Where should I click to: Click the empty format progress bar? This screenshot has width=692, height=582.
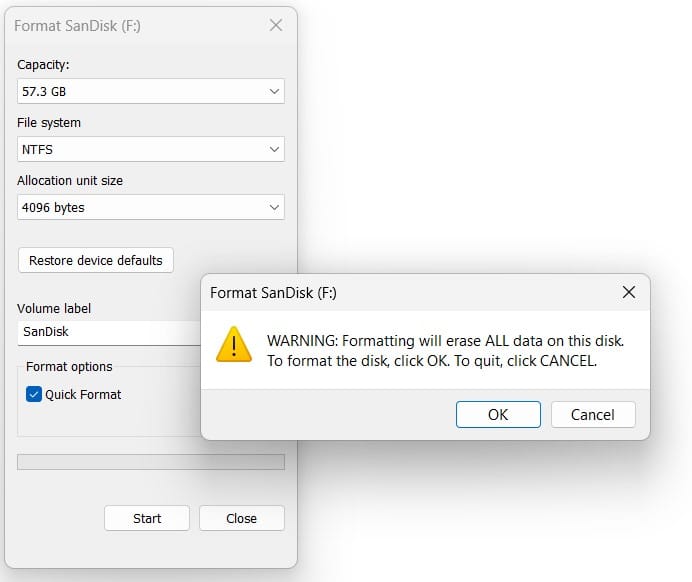(151, 462)
